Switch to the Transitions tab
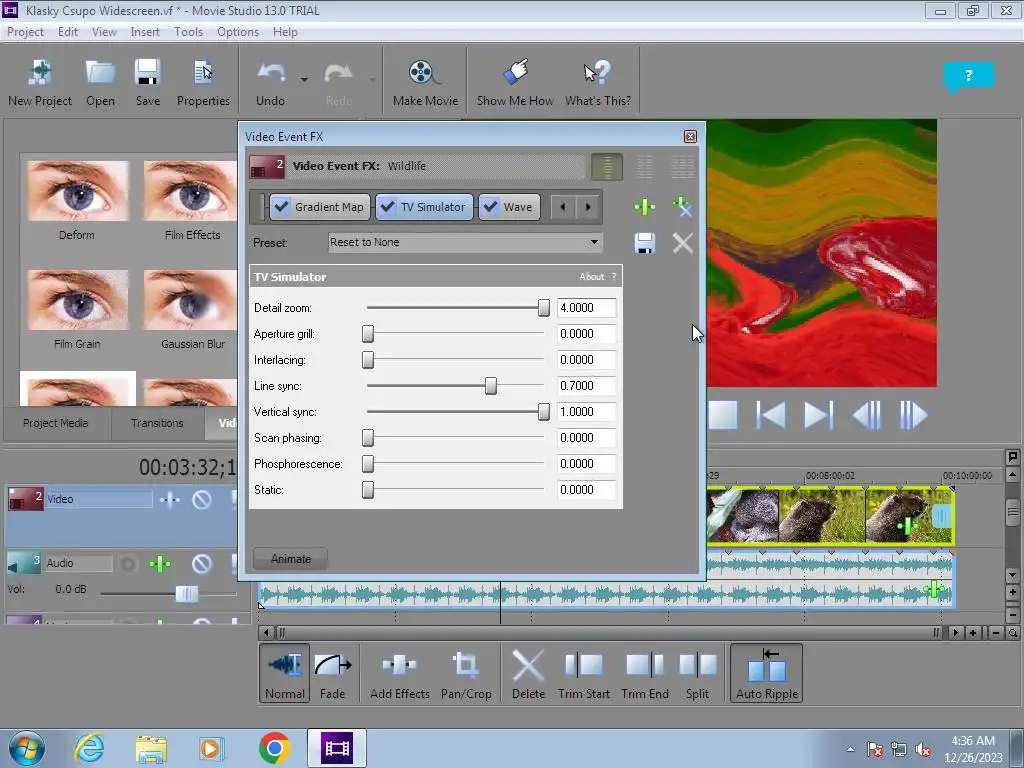 pos(157,423)
